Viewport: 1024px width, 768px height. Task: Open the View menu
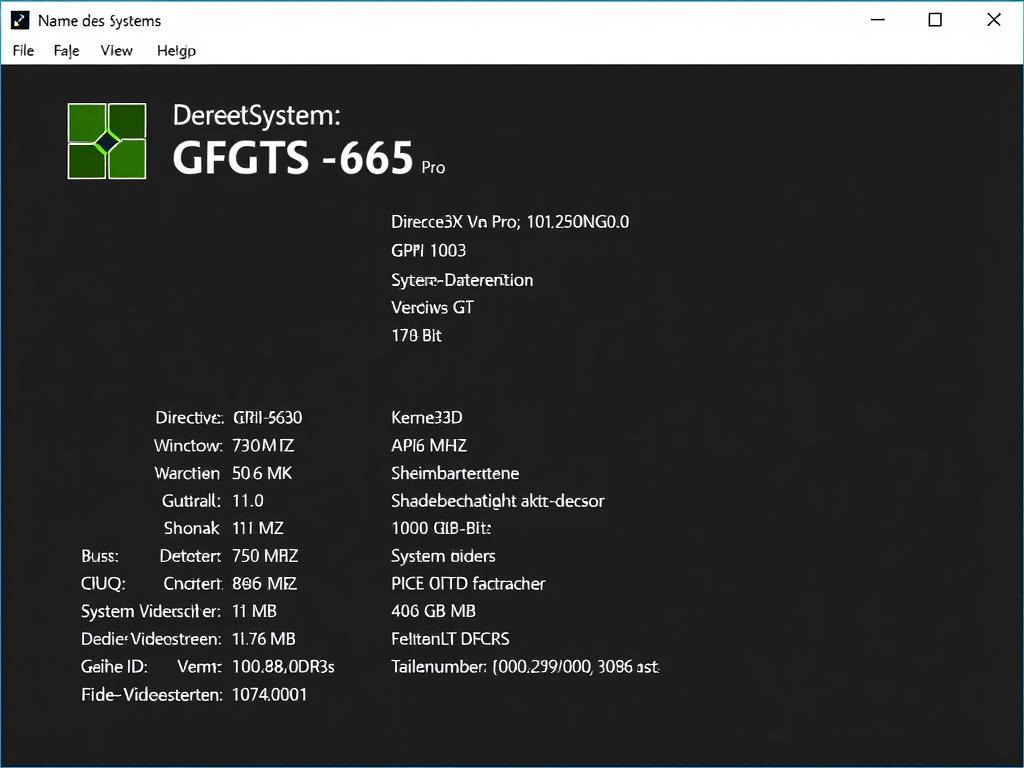[116, 50]
